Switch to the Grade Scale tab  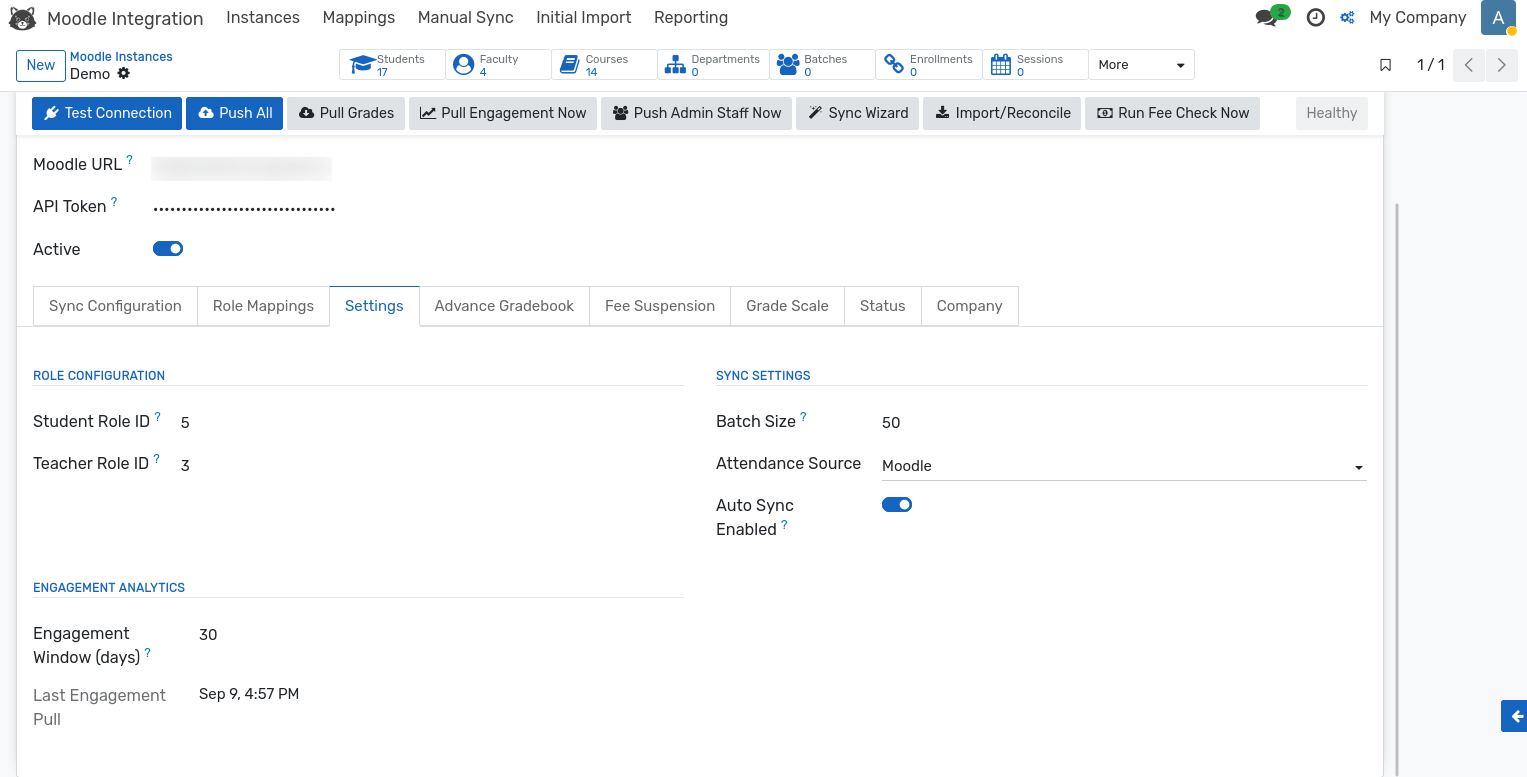point(787,306)
